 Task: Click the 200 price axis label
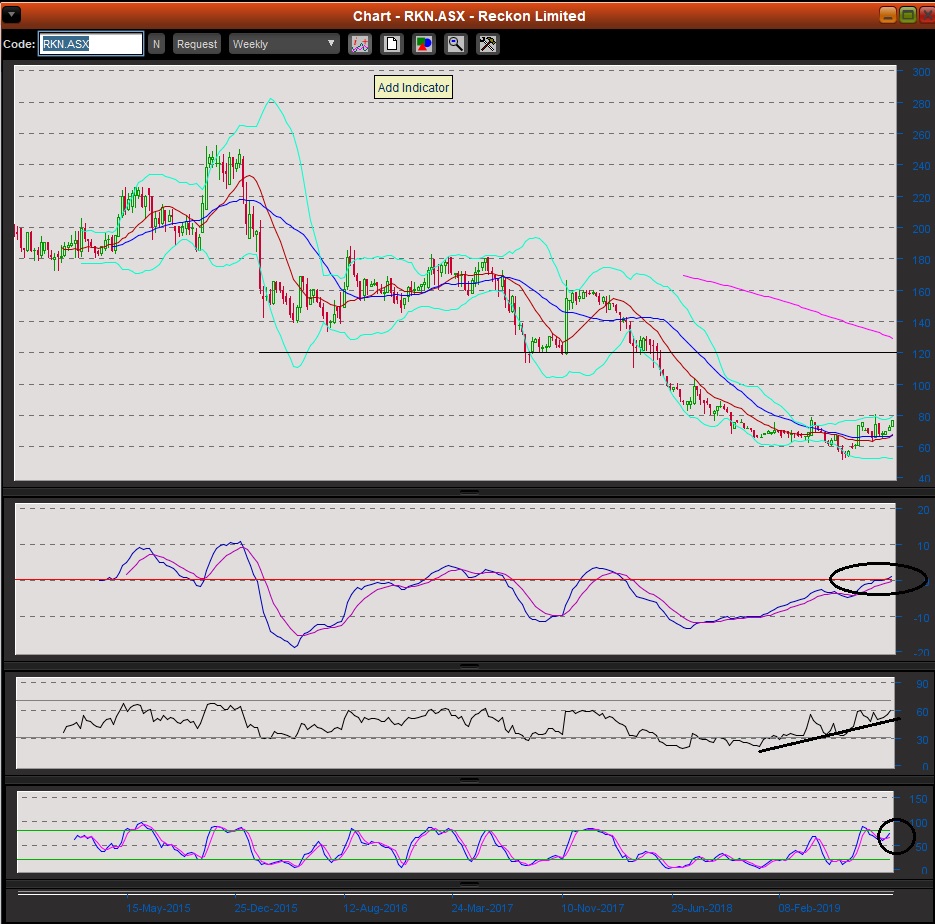(x=921, y=229)
